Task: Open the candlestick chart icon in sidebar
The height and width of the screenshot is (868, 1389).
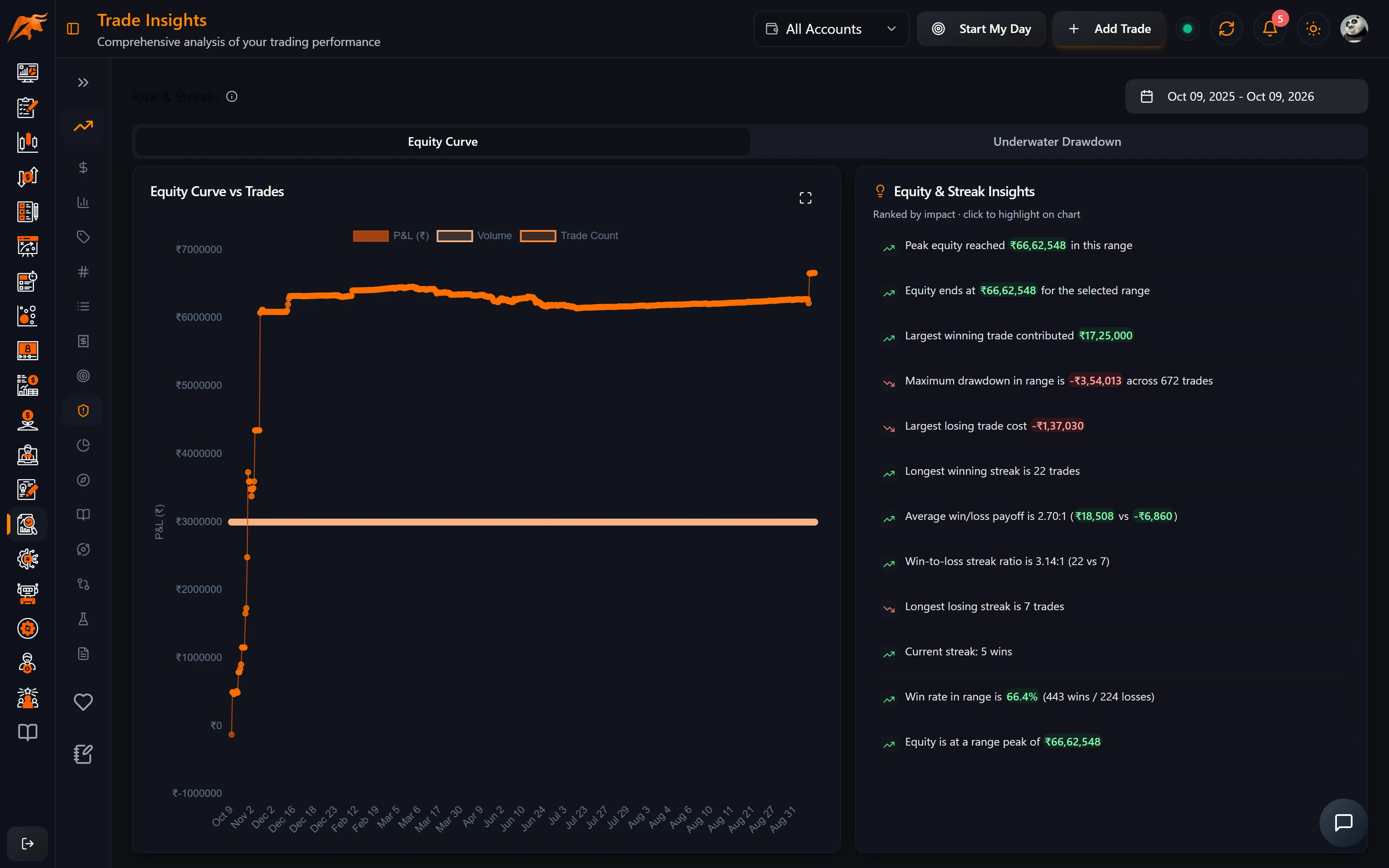Action: [x=27, y=142]
